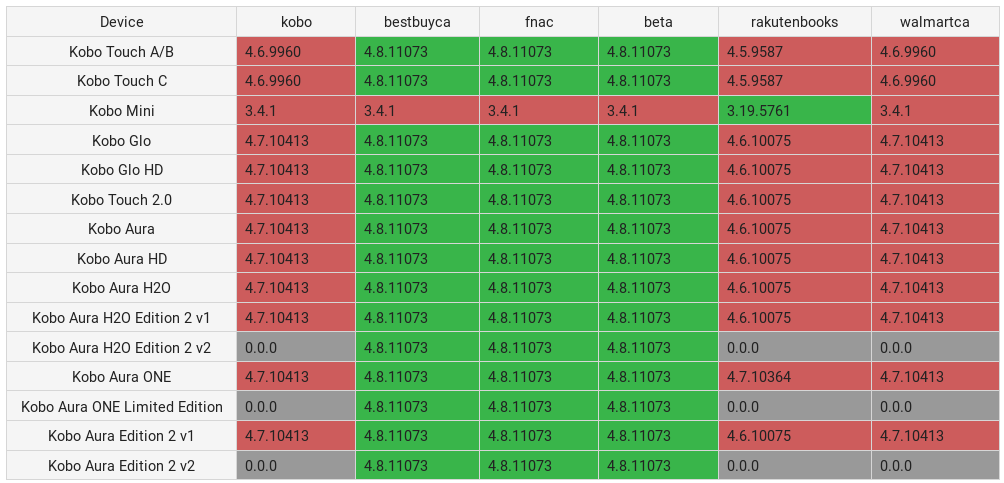Screen dimensions: 1004x483
Task: Click green 3.19.5761 cell in Kobo Mini row
Action: pyautogui.click(x=794, y=111)
